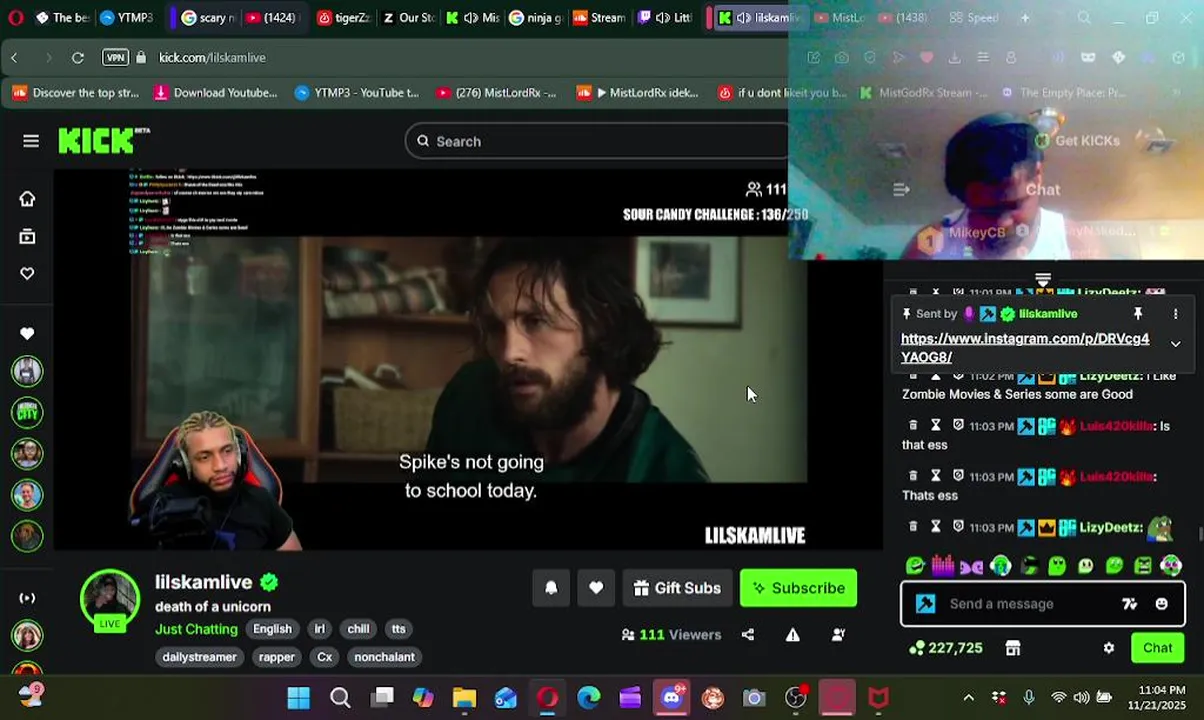Click the 'nonchalant' stream tag
This screenshot has width=1204, height=720.
click(x=384, y=657)
